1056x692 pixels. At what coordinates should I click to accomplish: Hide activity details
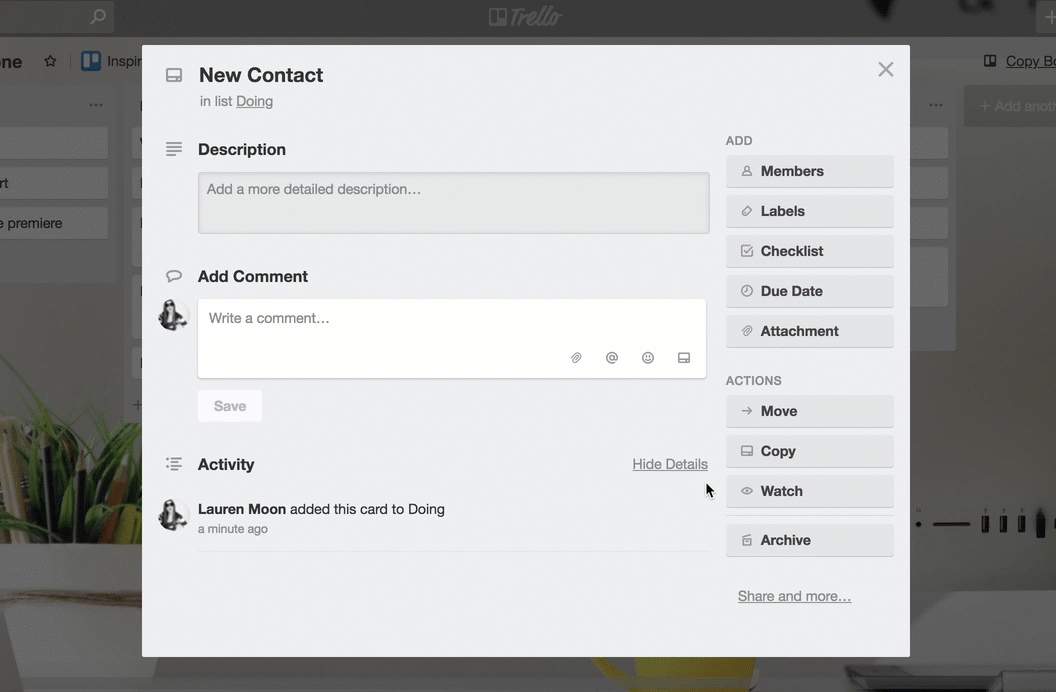click(x=670, y=464)
